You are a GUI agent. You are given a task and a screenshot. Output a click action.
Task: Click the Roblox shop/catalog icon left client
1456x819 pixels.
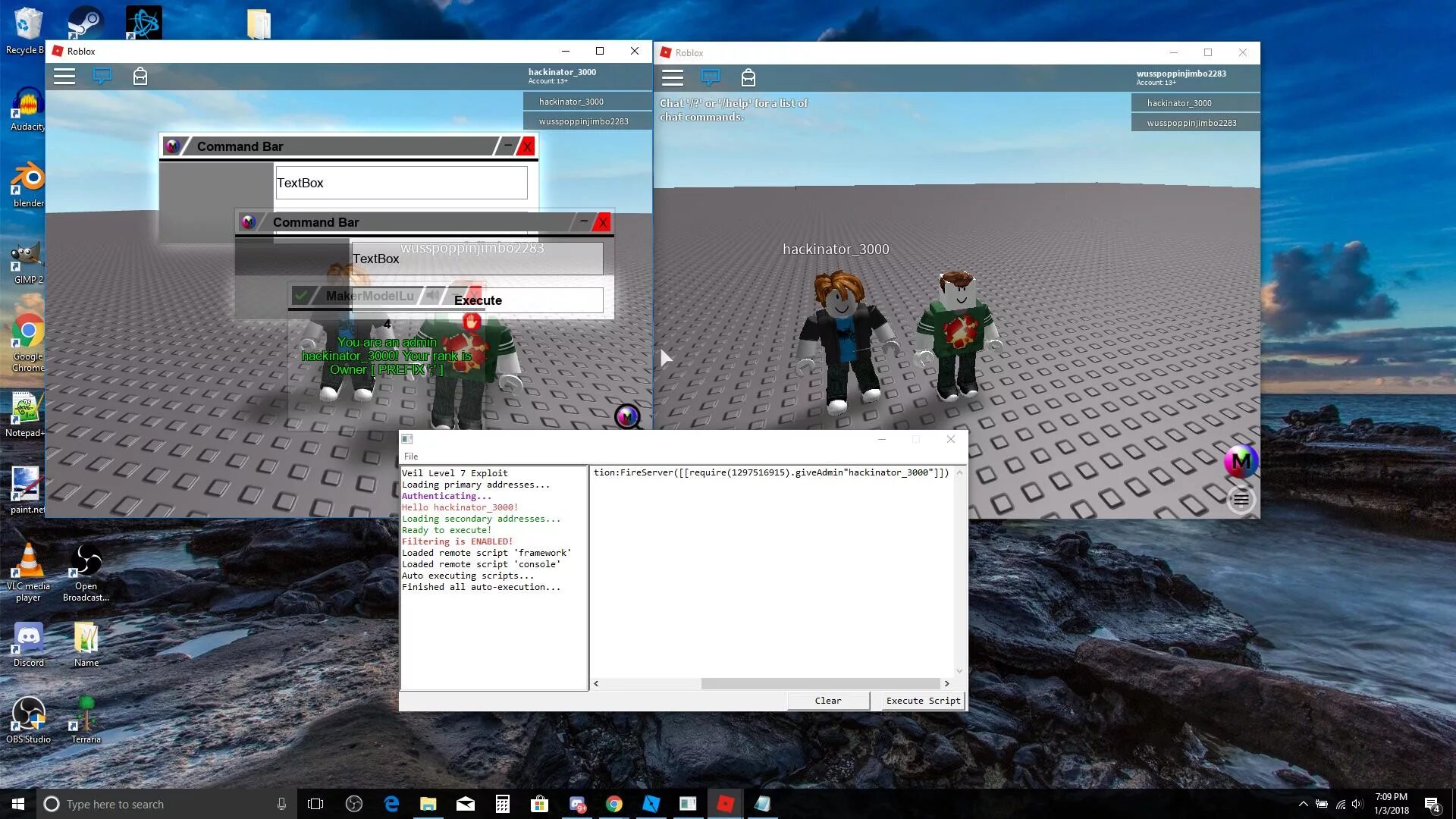(x=140, y=76)
